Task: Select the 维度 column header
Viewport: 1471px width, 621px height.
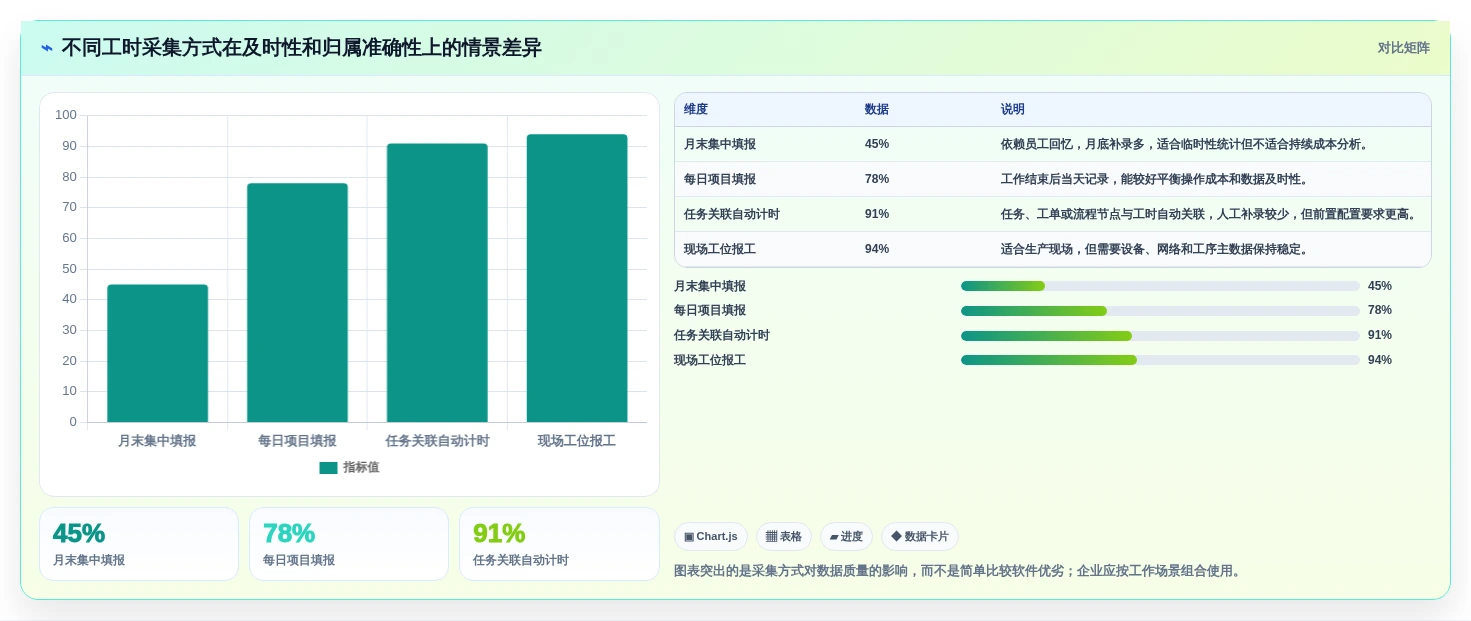Action: pyautogui.click(x=696, y=110)
